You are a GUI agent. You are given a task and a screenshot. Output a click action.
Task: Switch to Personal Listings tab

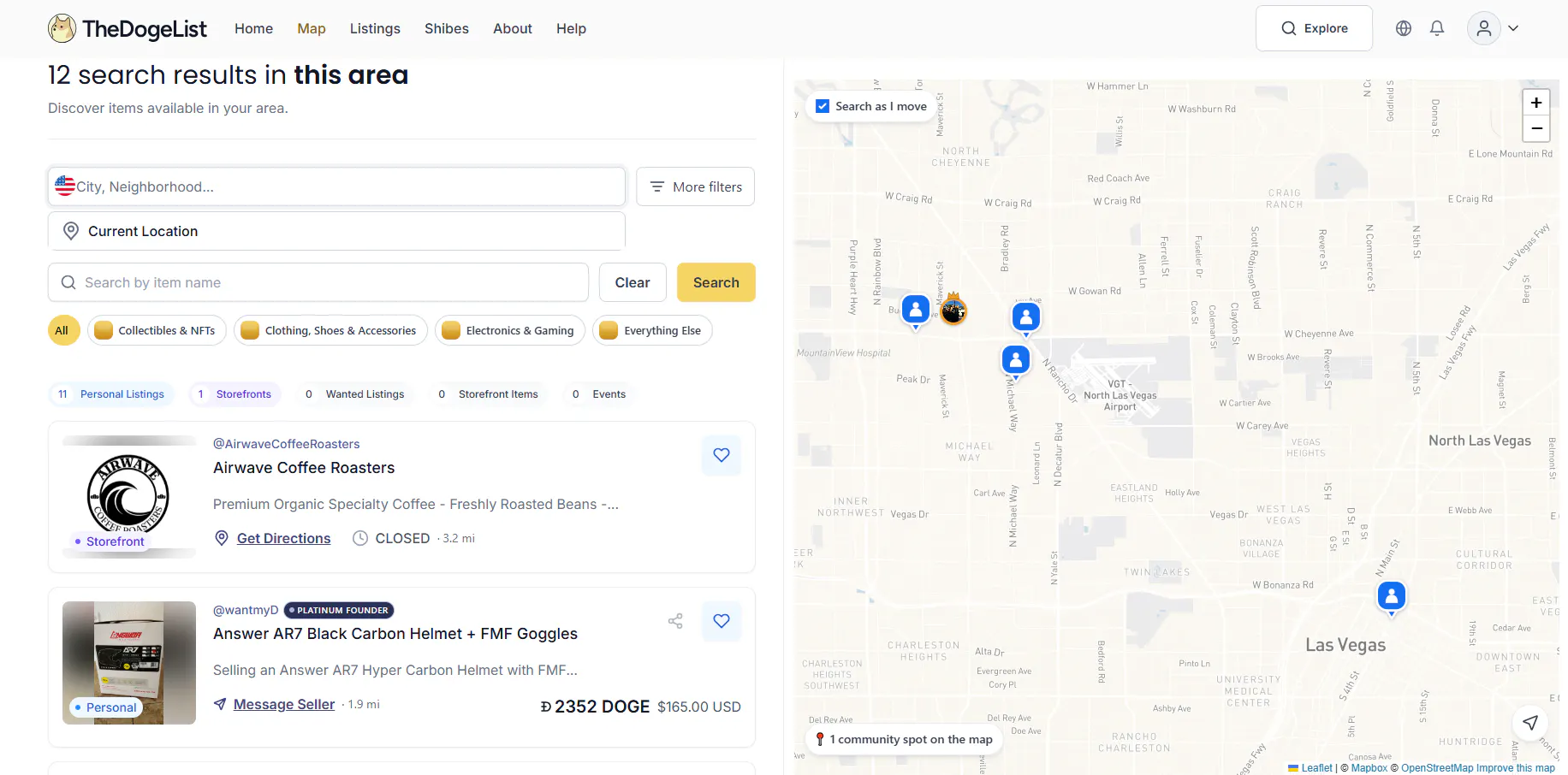111,394
